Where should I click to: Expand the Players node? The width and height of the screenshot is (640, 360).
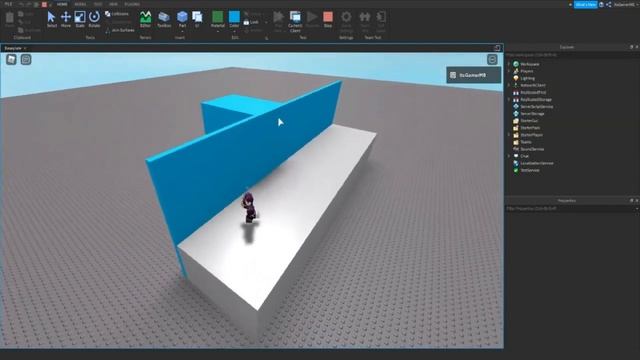click(x=509, y=71)
